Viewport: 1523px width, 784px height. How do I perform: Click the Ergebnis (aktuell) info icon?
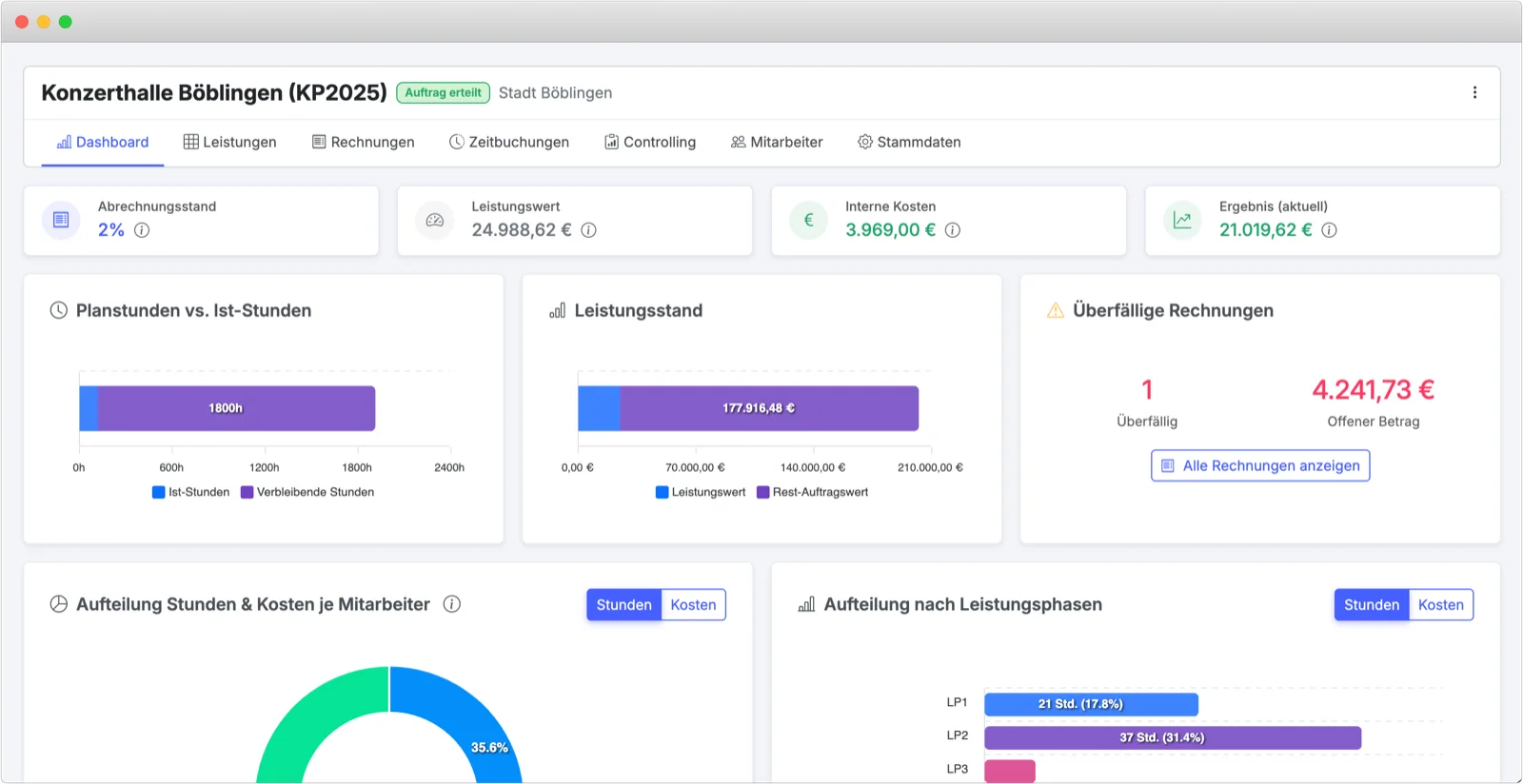coord(1329,230)
